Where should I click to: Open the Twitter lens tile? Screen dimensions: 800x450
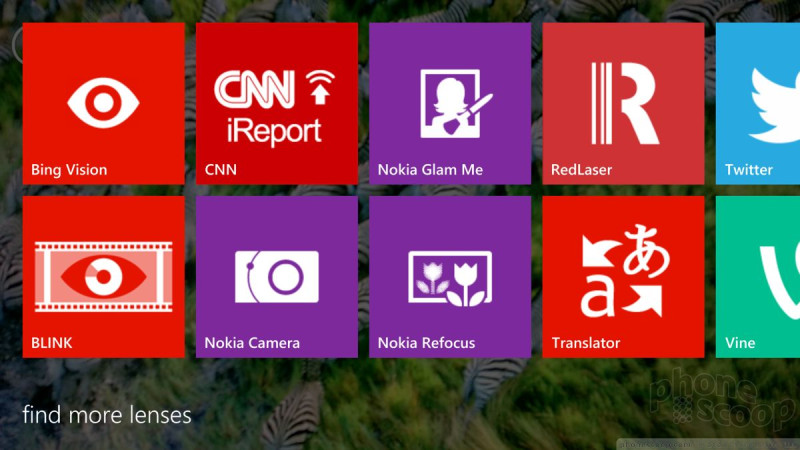pyautogui.click(x=758, y=104)
